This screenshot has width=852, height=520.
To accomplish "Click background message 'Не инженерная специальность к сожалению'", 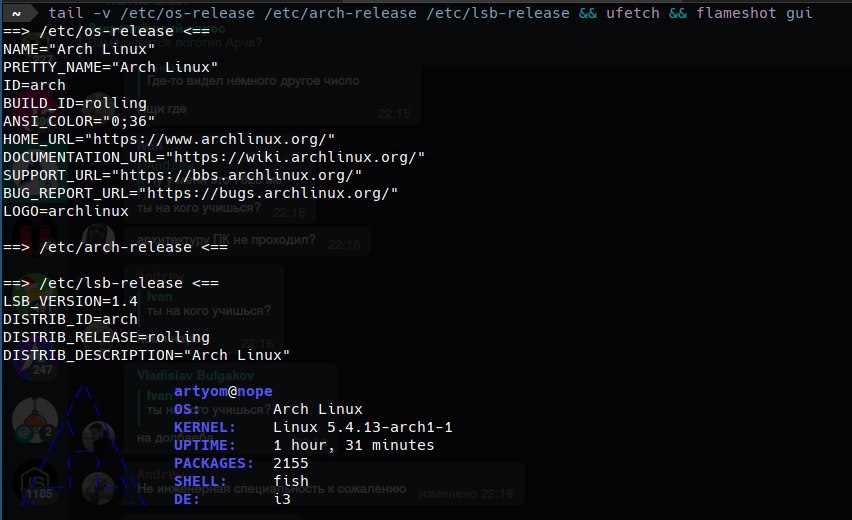I will click(272, 488).
